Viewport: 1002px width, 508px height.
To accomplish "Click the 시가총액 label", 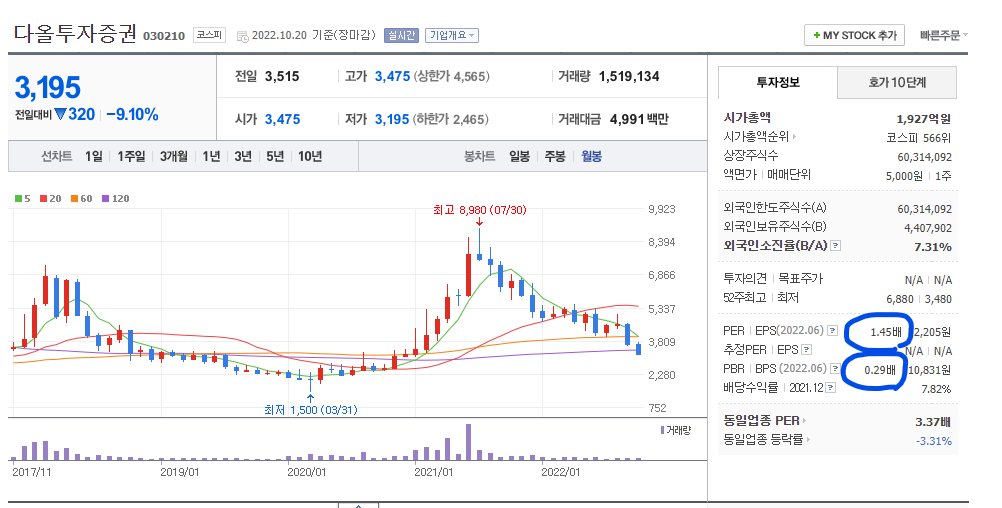I will (747, 118).
